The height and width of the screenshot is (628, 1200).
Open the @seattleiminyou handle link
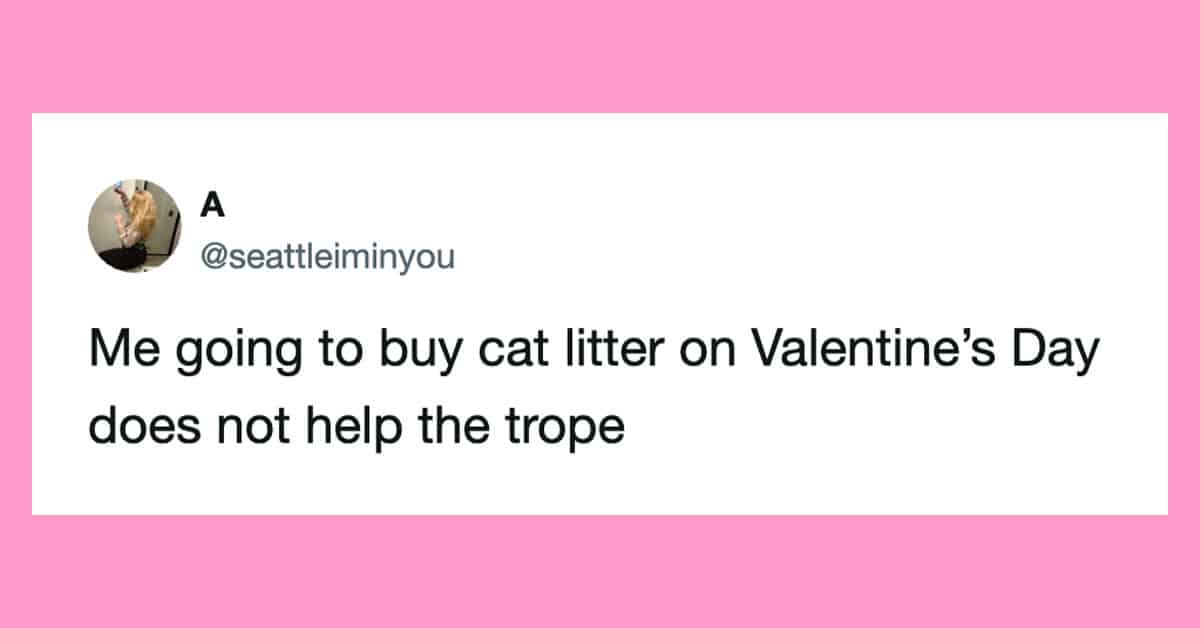(328, 258)
